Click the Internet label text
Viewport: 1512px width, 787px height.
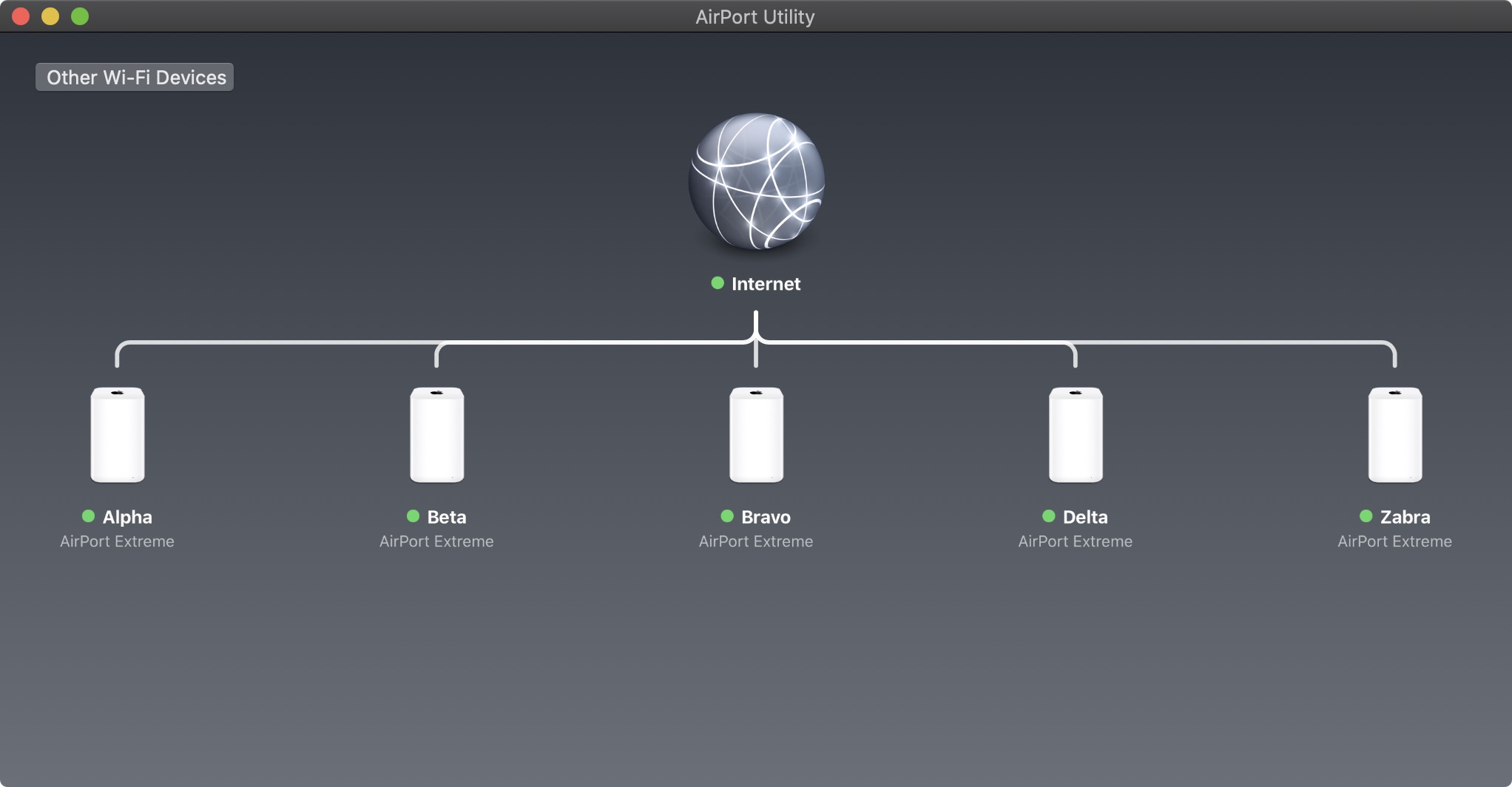tap(766, 284)
